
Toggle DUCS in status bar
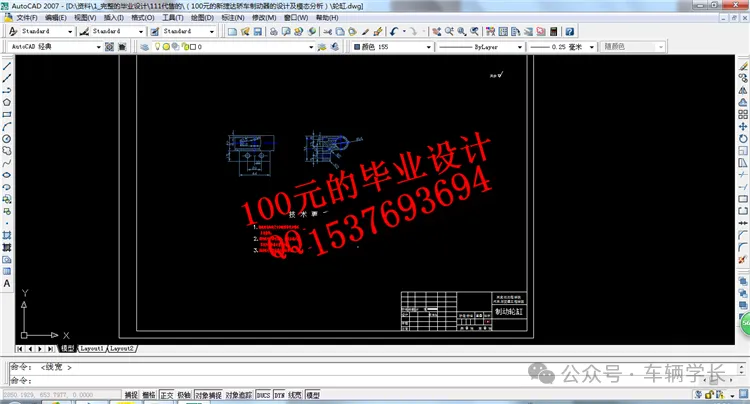[264, 395]
